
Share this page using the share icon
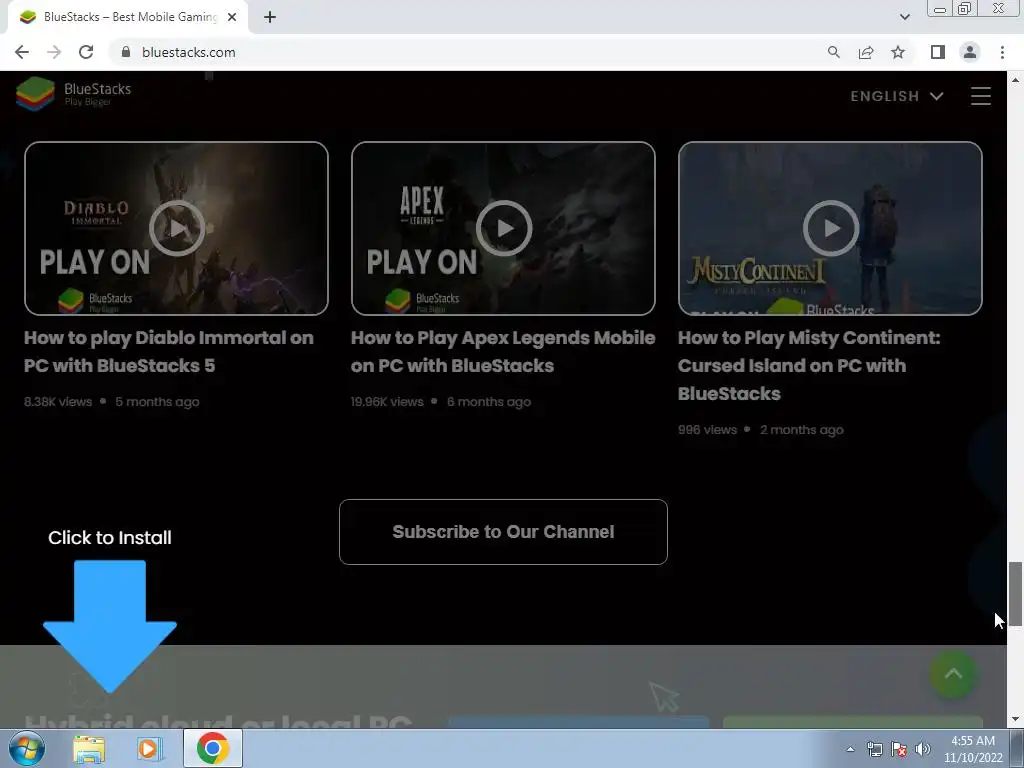pyautogui.click(x=866, y=52)
